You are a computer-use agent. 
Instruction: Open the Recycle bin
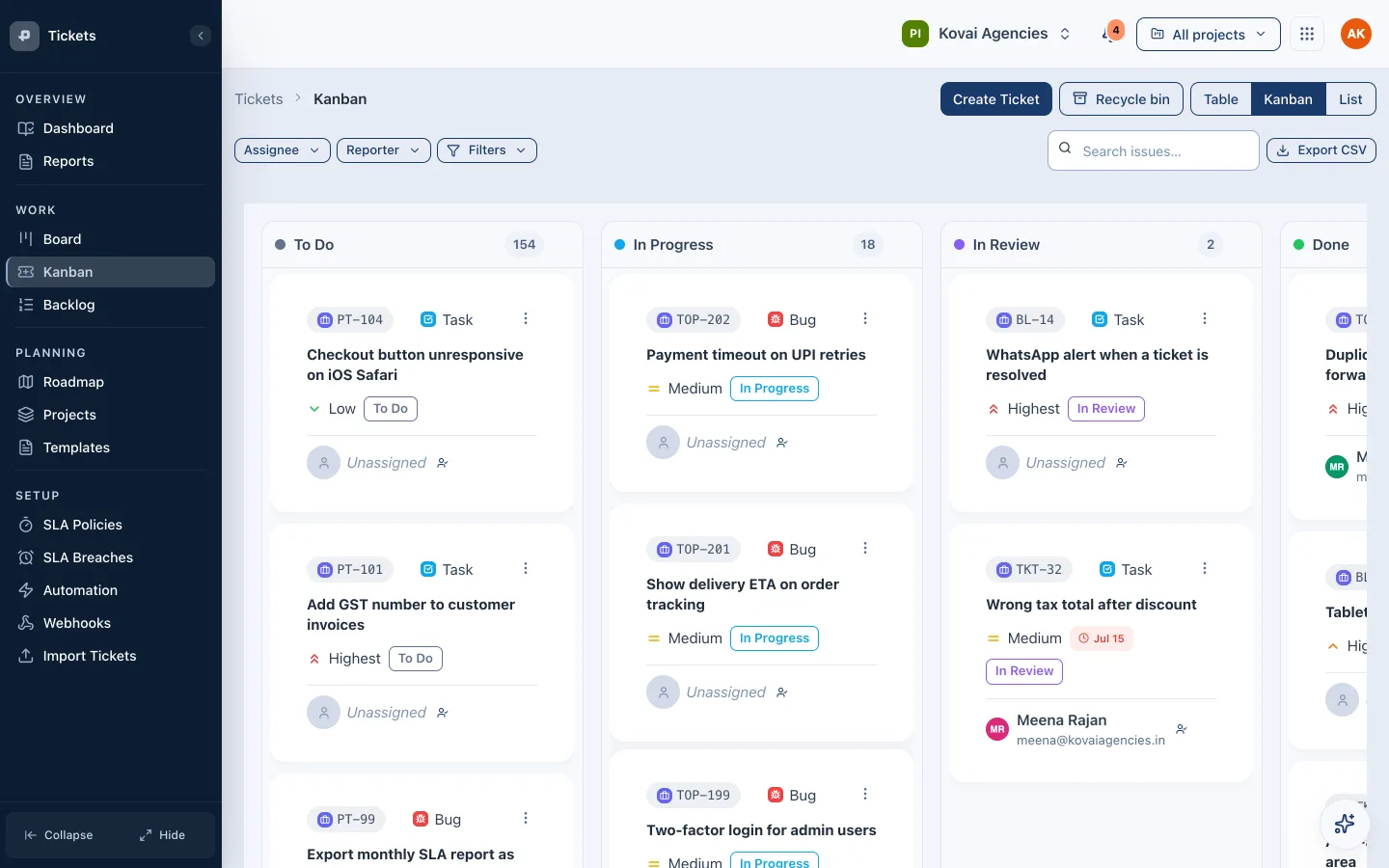click(x=1122, y=99)
